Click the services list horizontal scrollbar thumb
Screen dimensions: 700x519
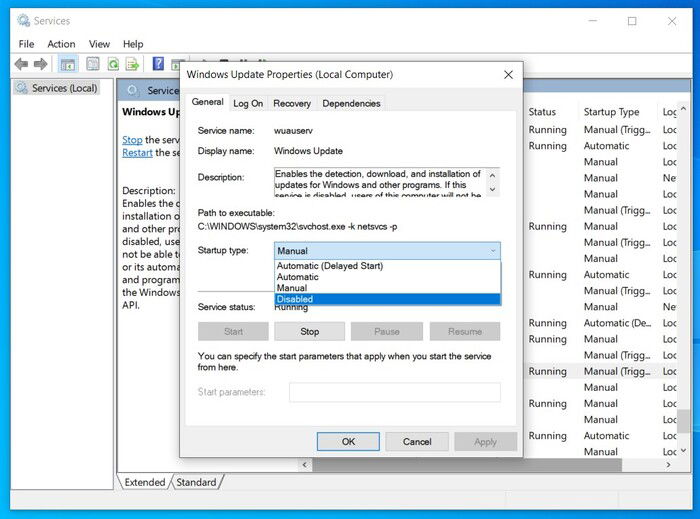[467, 465]
